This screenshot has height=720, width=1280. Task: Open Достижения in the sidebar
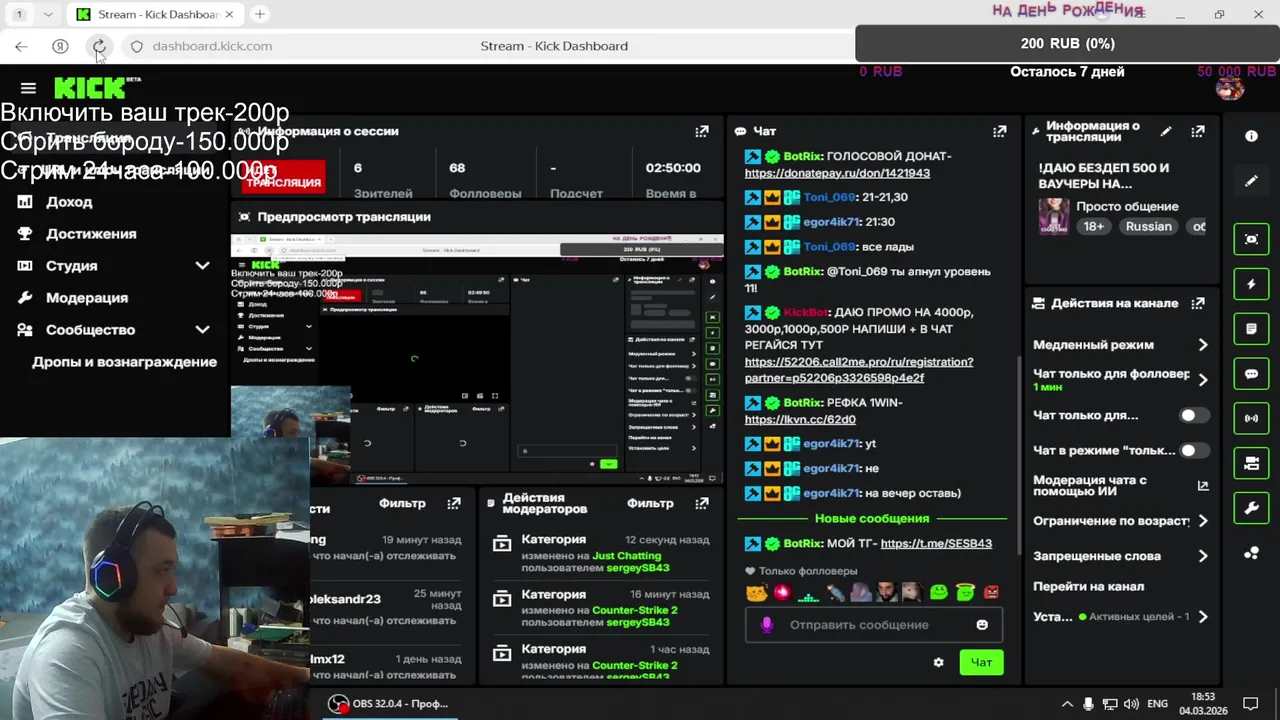point(91,234)
